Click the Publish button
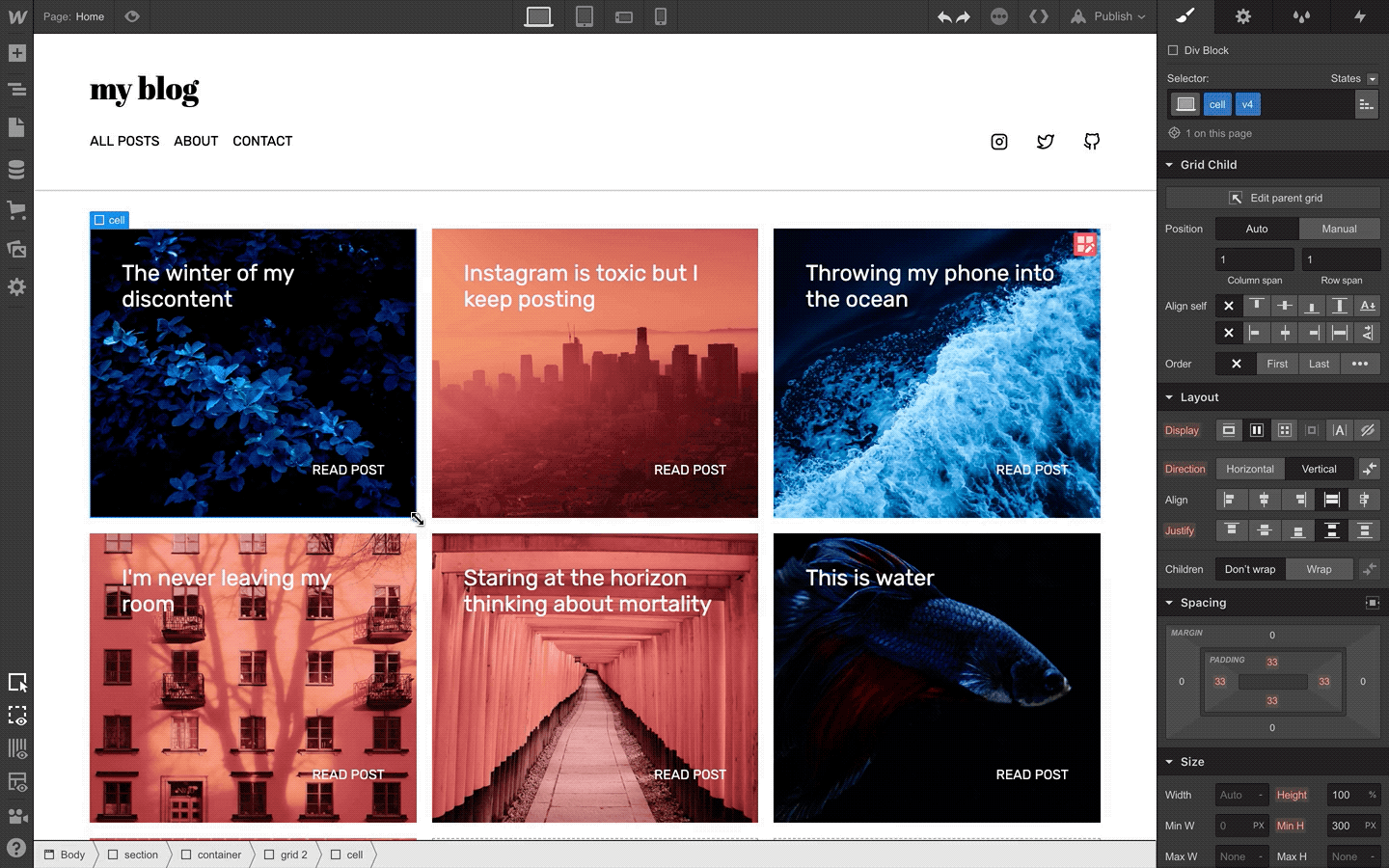 (1108, 16)
